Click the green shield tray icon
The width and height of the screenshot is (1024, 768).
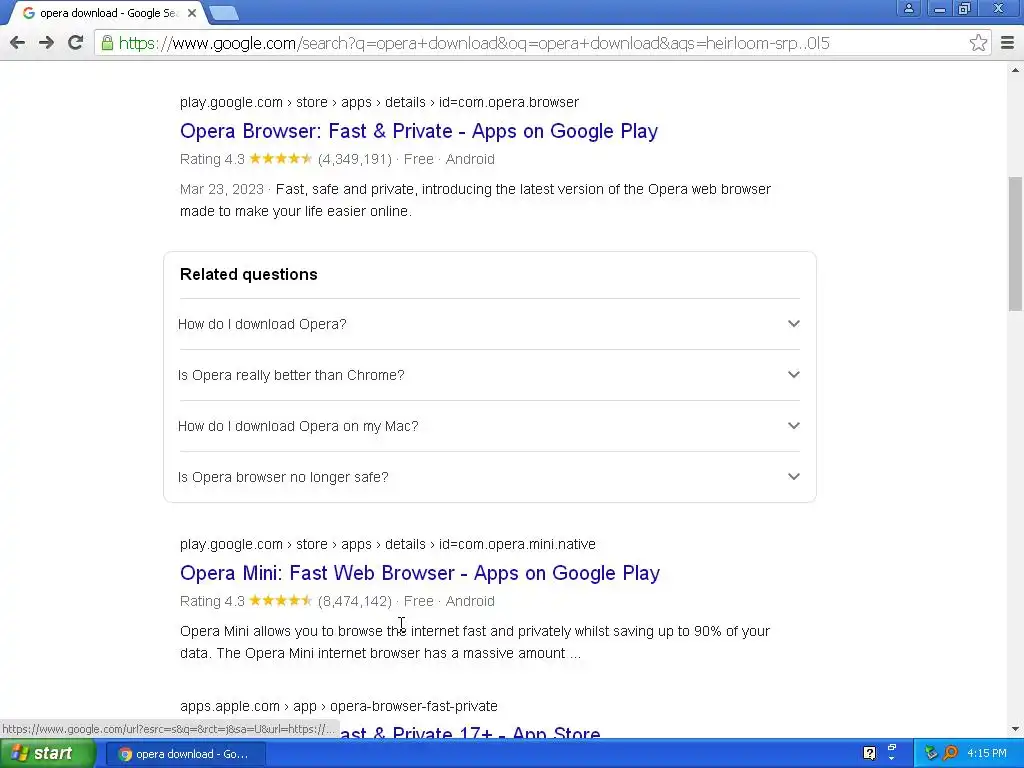931,754
